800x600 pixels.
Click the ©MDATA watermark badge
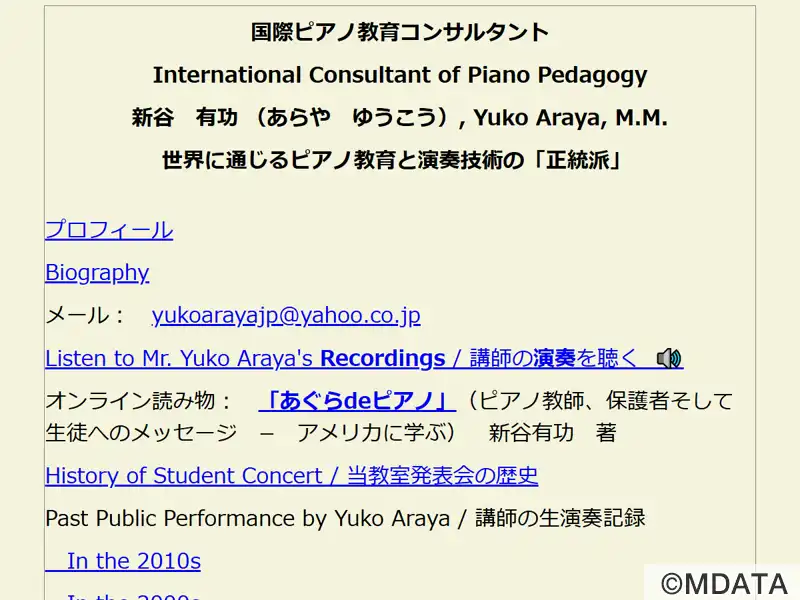tap(725, 583)
